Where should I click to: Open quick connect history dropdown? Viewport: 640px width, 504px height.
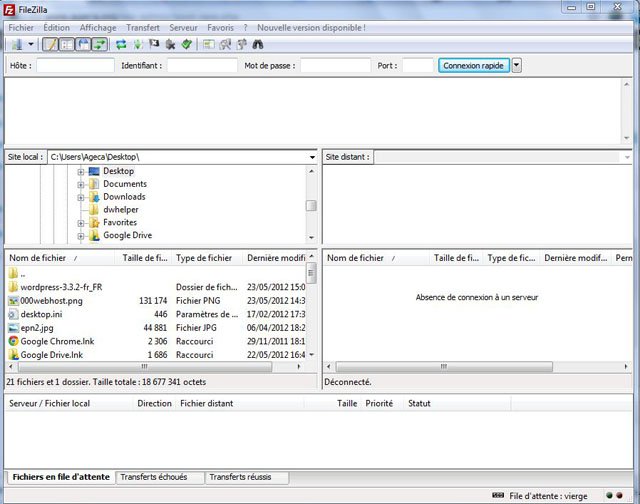516,65
